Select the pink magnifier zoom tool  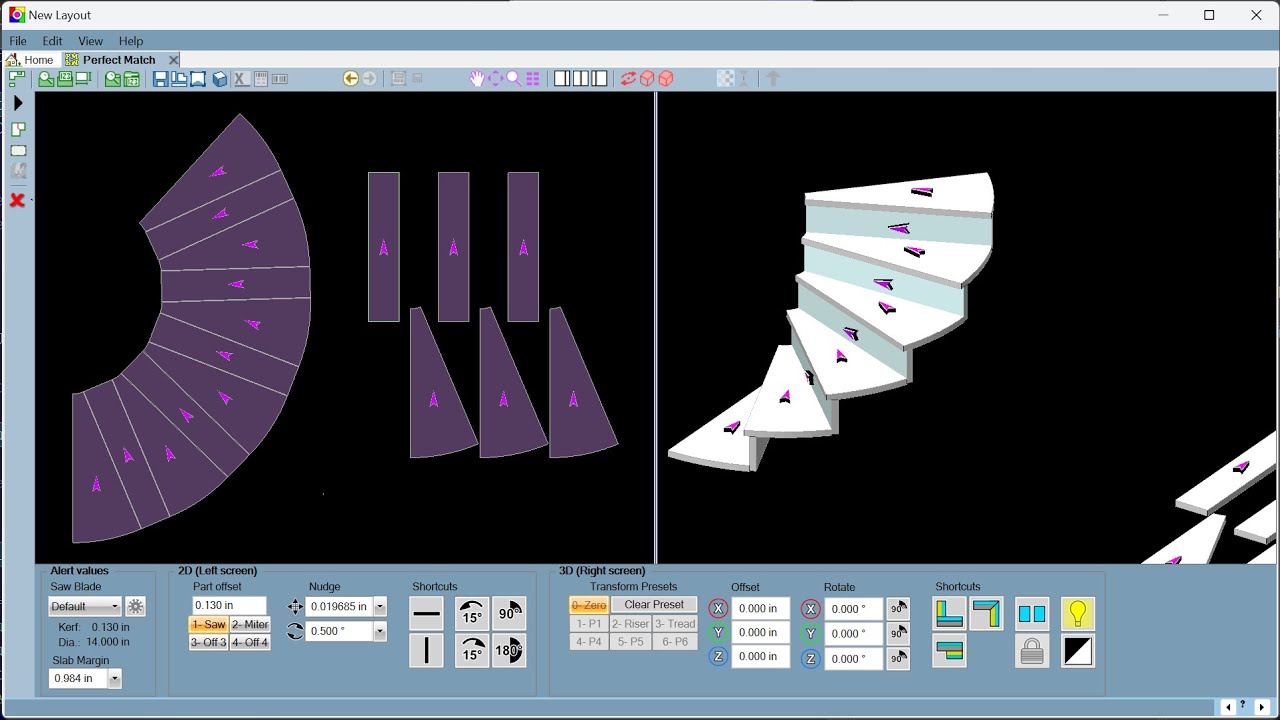pyautogui.click(x=514, y=79)
